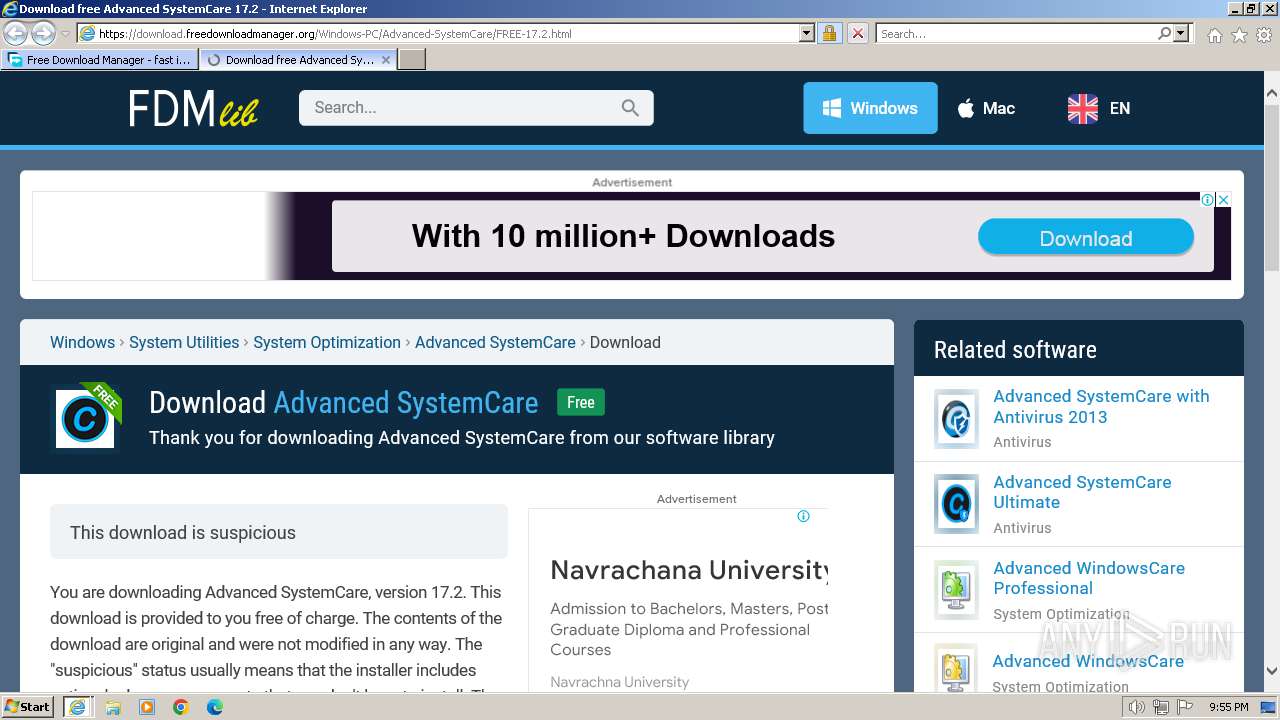Image resolution: width=1280 pixels, height=720 pixels.
Task: Click the Action Center flag tray icon
Action: point(1183,707)
